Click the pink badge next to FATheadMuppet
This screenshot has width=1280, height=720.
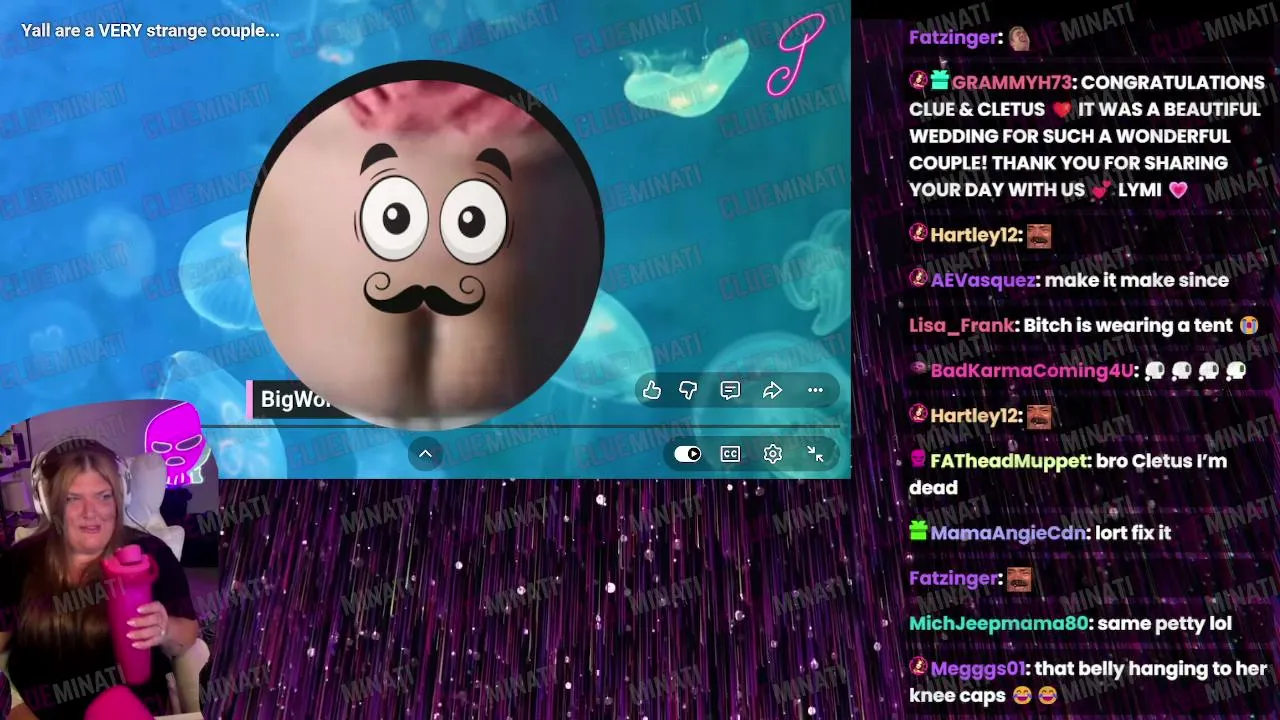[918, 460]
